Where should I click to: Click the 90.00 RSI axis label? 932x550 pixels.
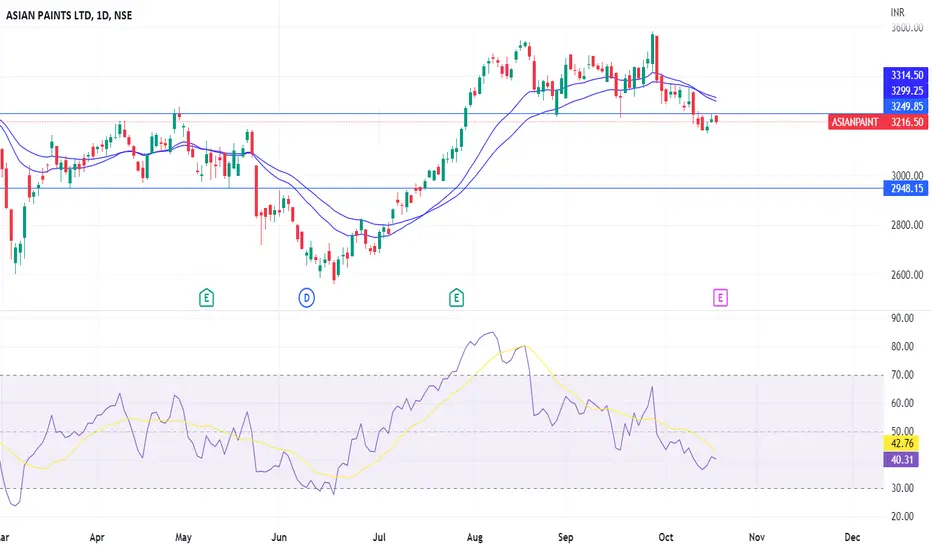point(902,318)
